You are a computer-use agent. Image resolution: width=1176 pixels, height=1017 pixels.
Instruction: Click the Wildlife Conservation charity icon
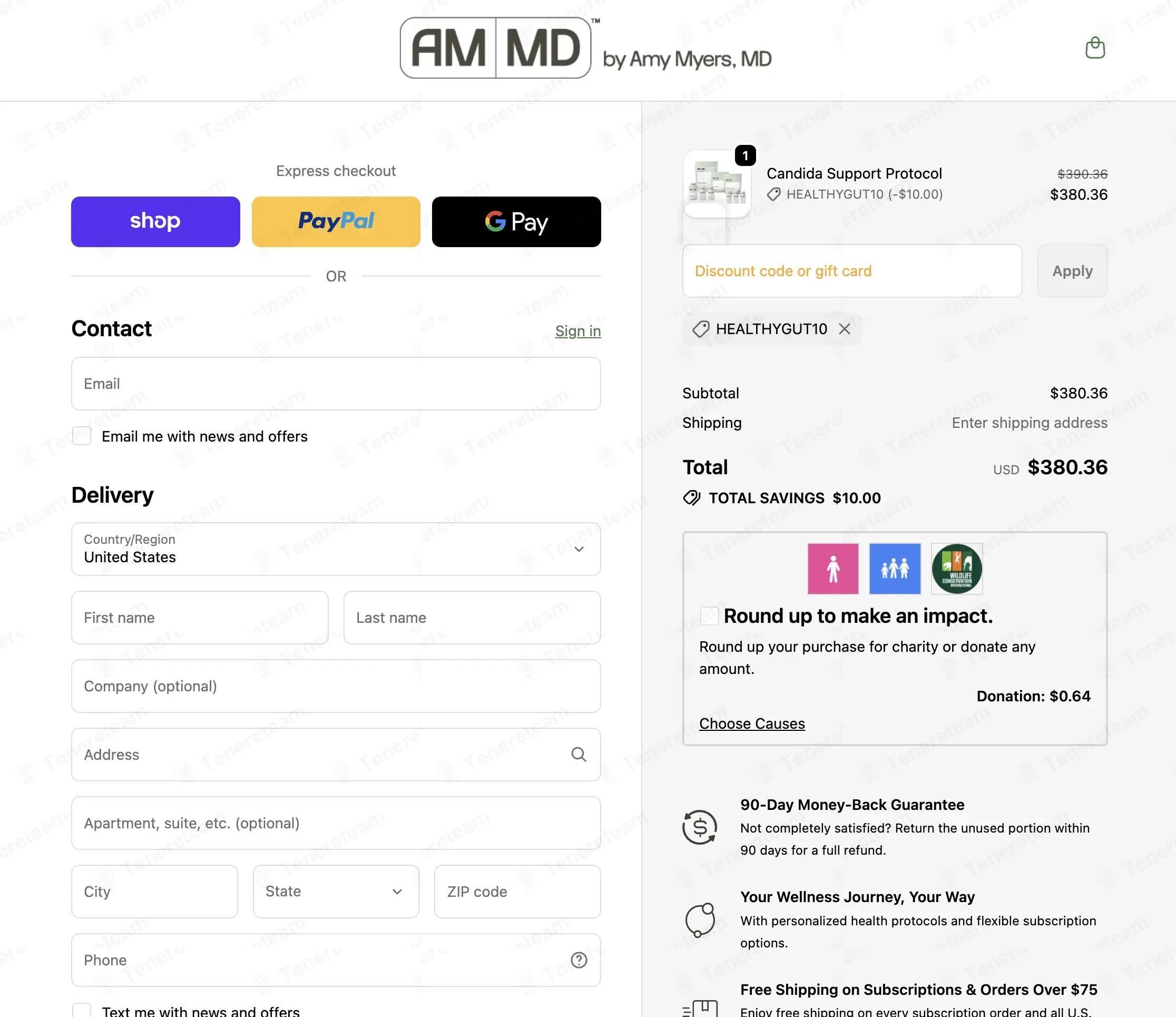point(957,569)
